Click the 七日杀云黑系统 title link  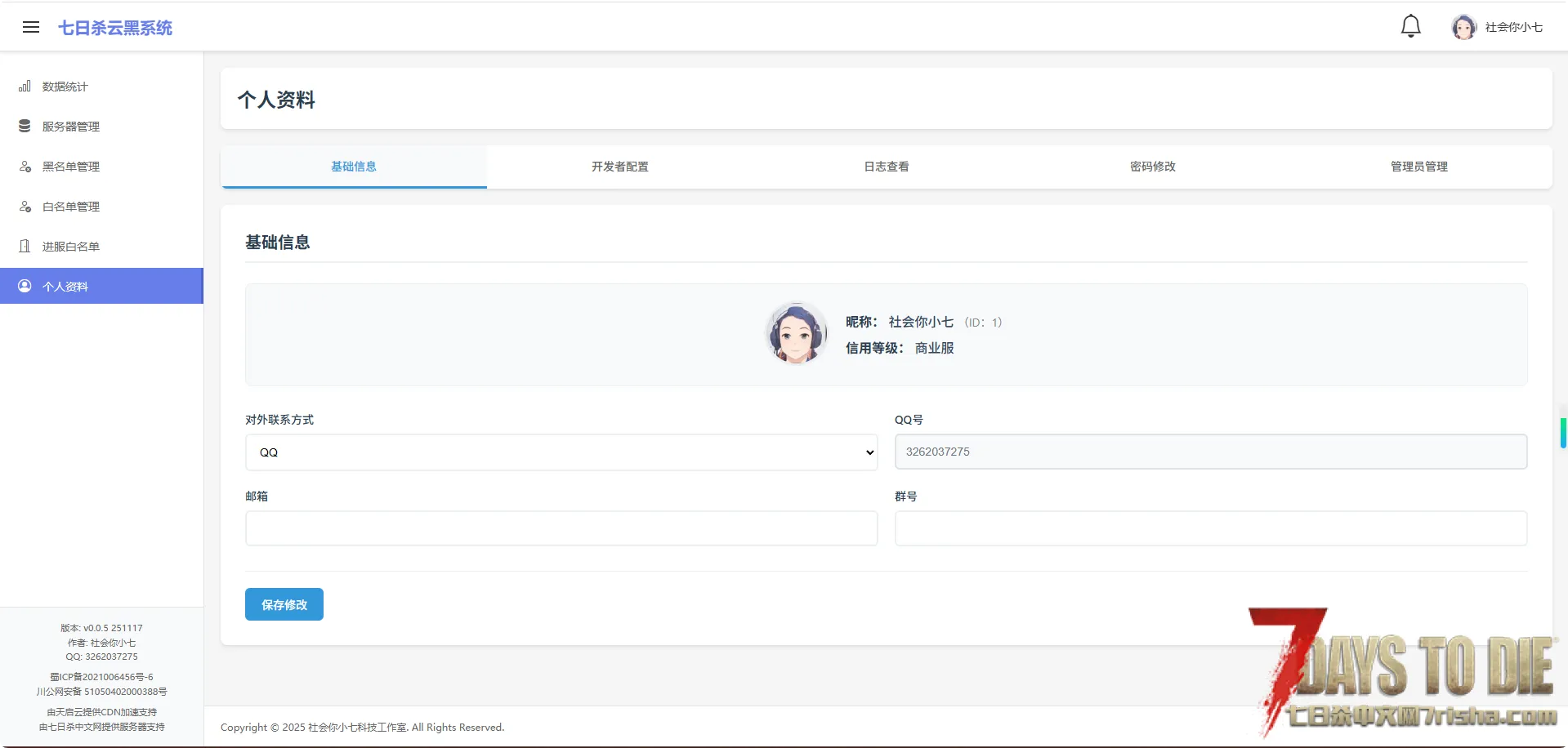[115, 28]
